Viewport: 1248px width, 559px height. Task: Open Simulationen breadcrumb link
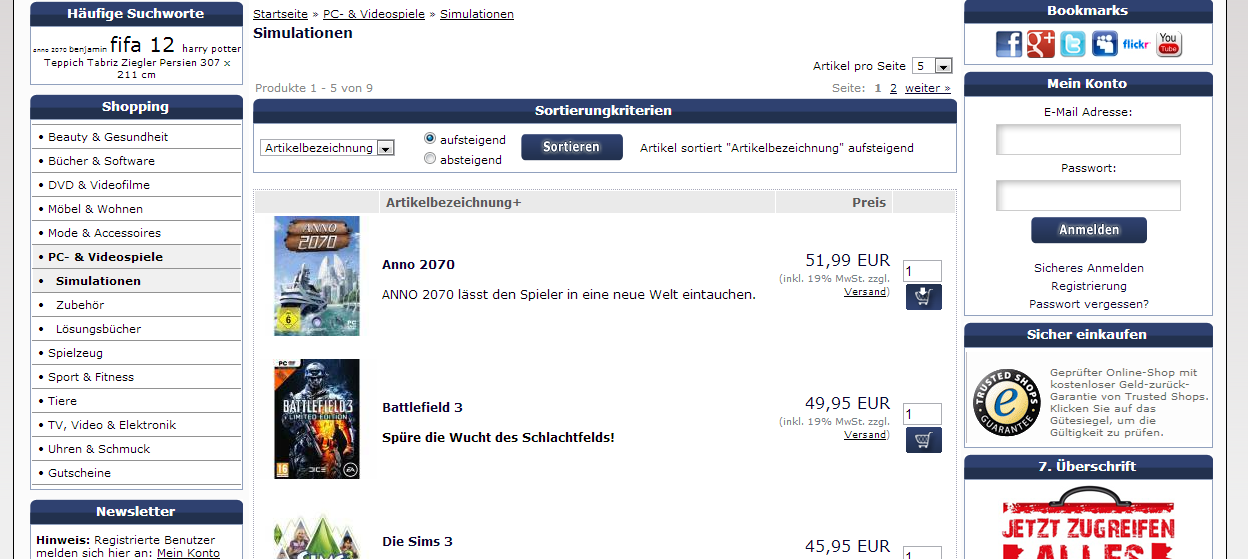point(477,14)
